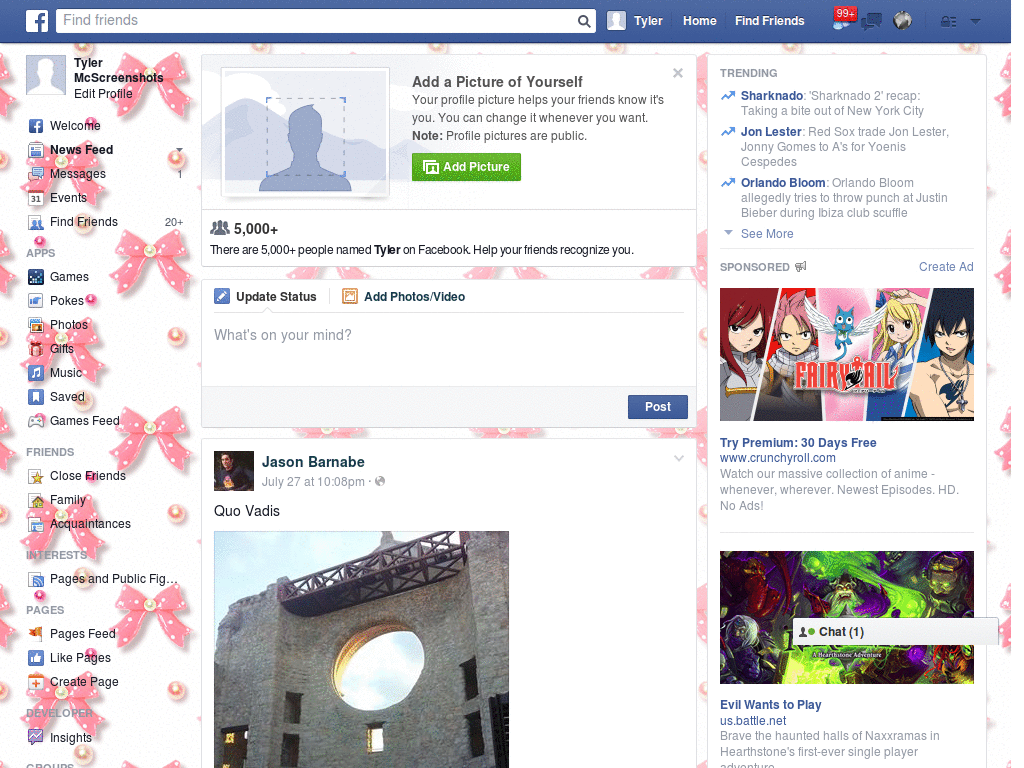
Task: Click the Welcome sidebar icon
Action: pos(36,126)
